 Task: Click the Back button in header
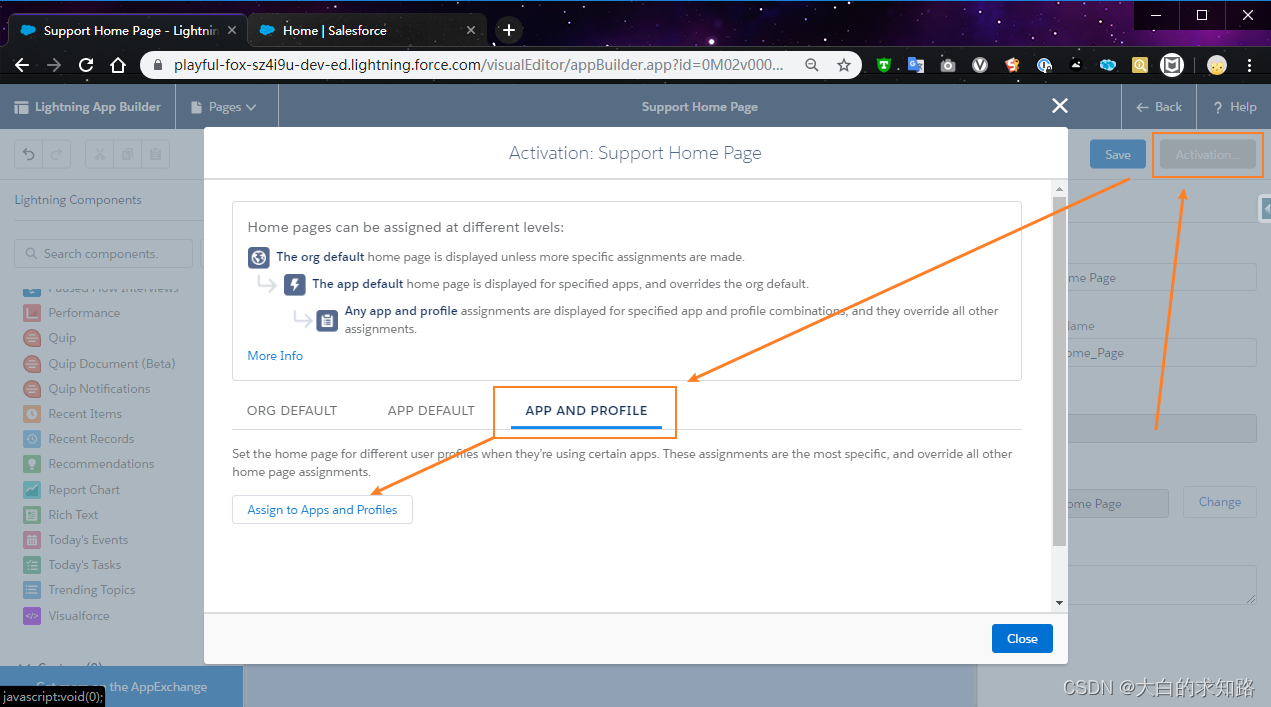pyautogui.click(x=1159, y=107)
